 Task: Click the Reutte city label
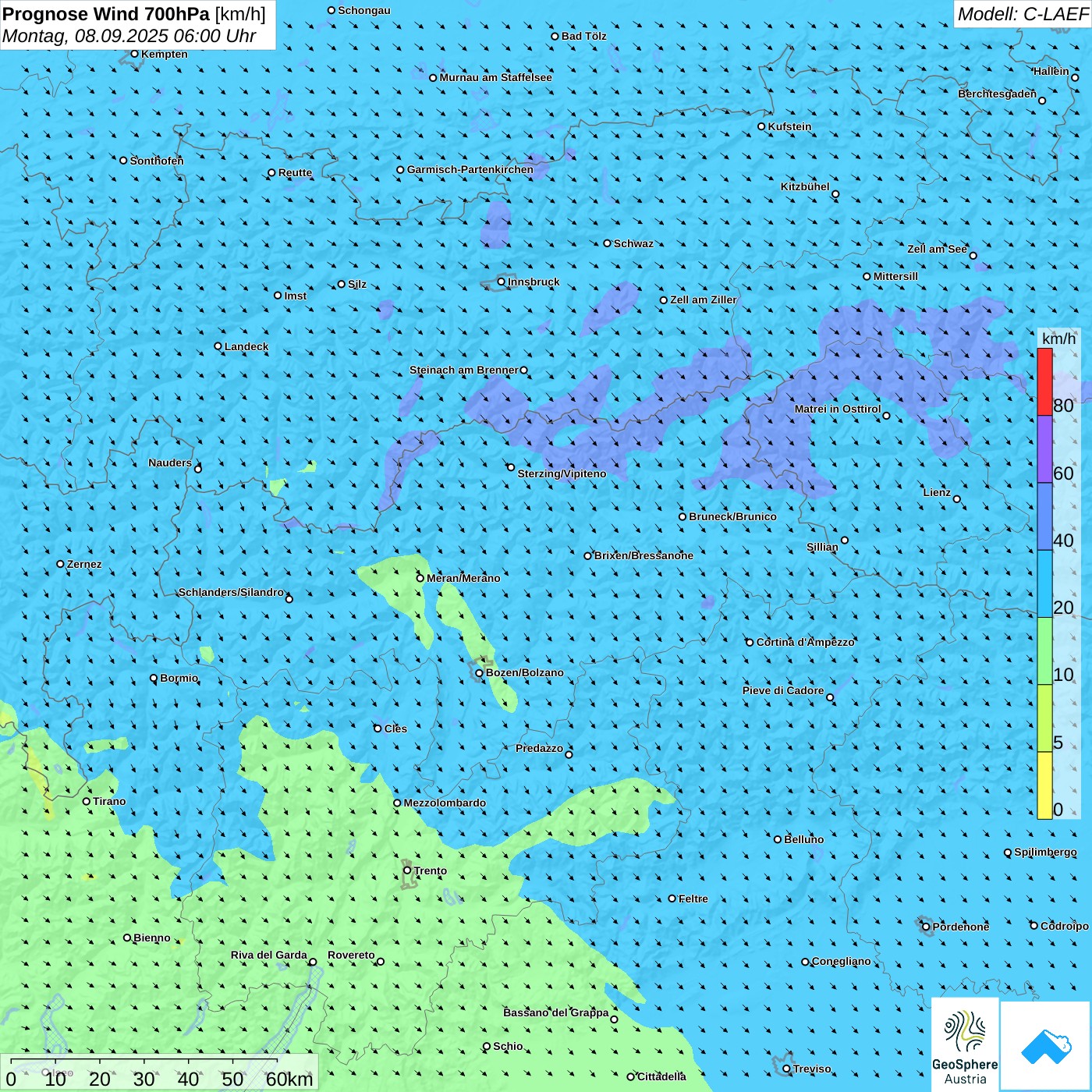[x=295, y=172]
